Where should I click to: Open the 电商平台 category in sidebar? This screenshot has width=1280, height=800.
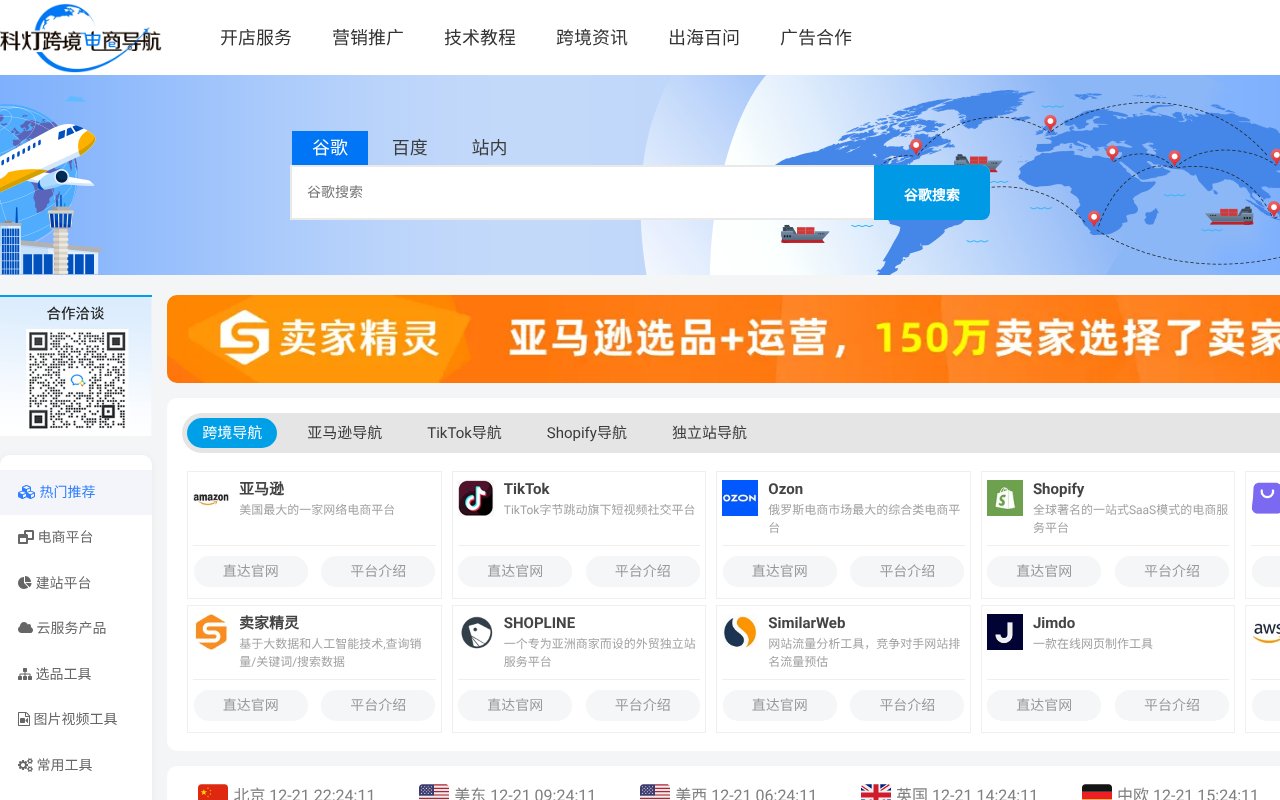pos(25,536)
